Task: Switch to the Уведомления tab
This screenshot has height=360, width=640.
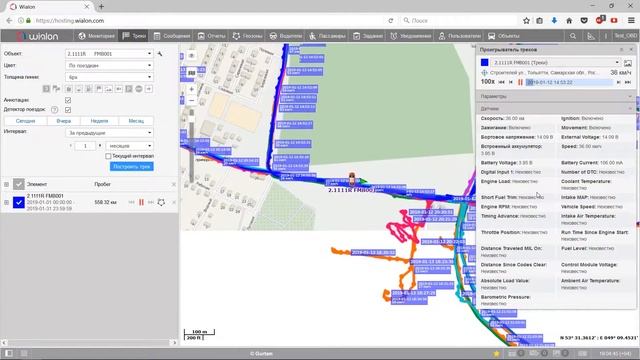Action: (x=410, y=36)
